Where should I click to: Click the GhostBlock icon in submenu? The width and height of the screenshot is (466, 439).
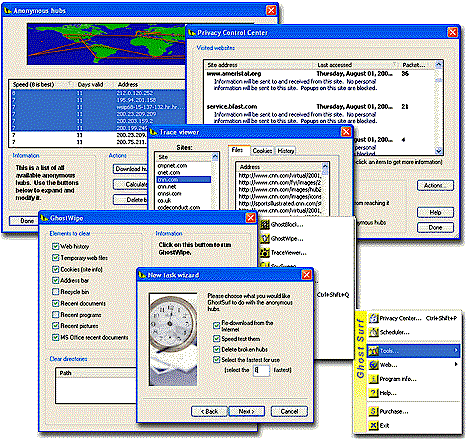(x=265, y=225)
